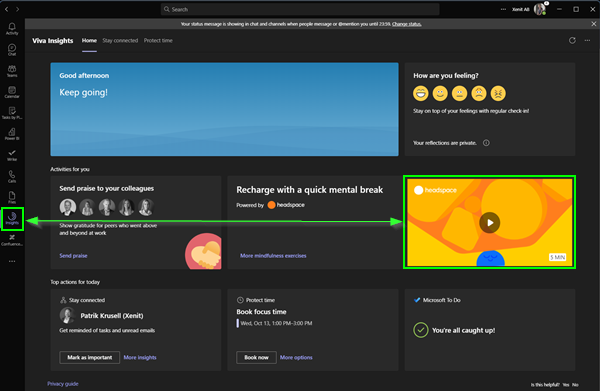Switch to the Home tab
Viewport: 600px width, 391px height.
pos(89,41)
